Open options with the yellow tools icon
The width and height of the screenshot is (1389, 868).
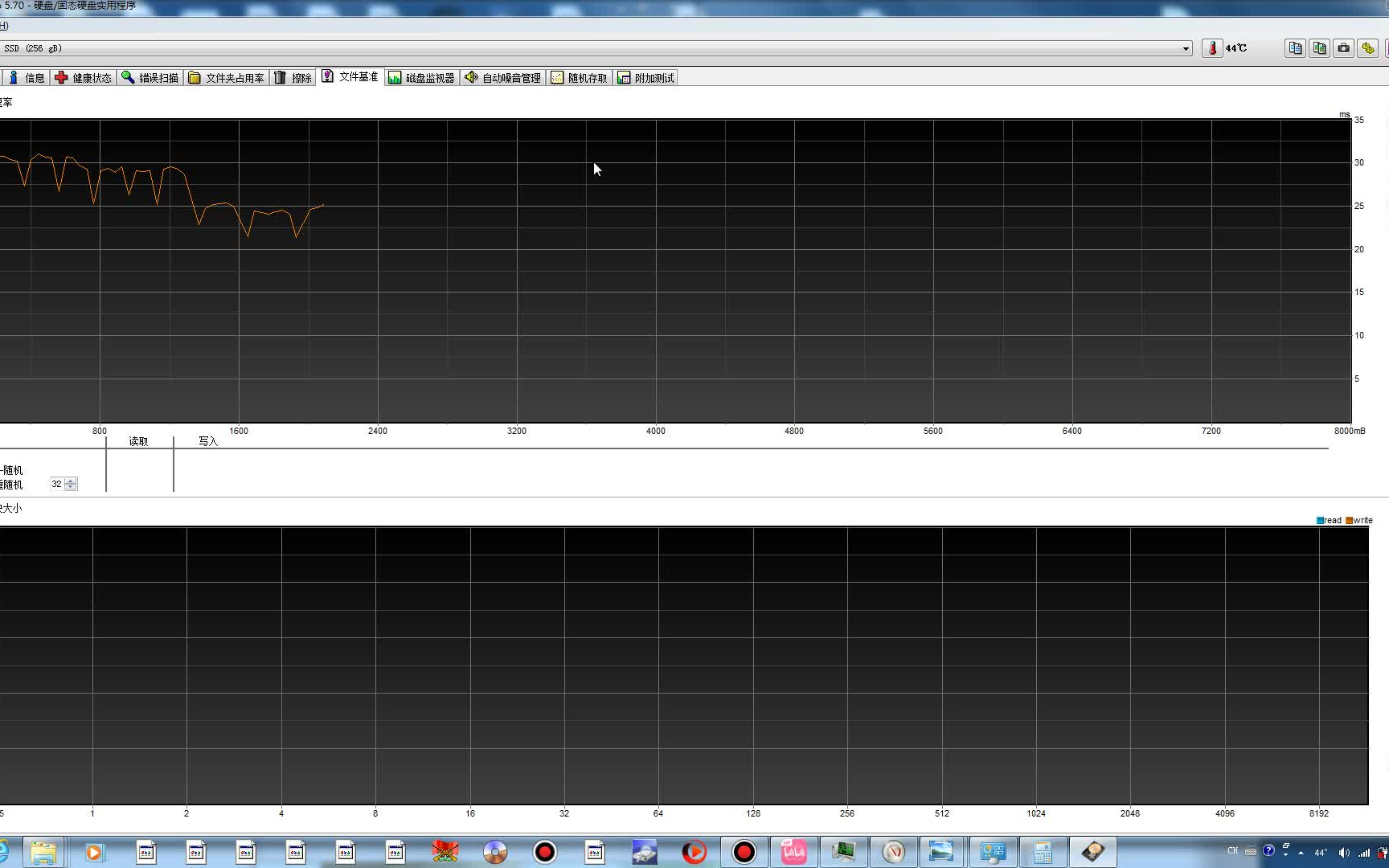[1367, 48]
